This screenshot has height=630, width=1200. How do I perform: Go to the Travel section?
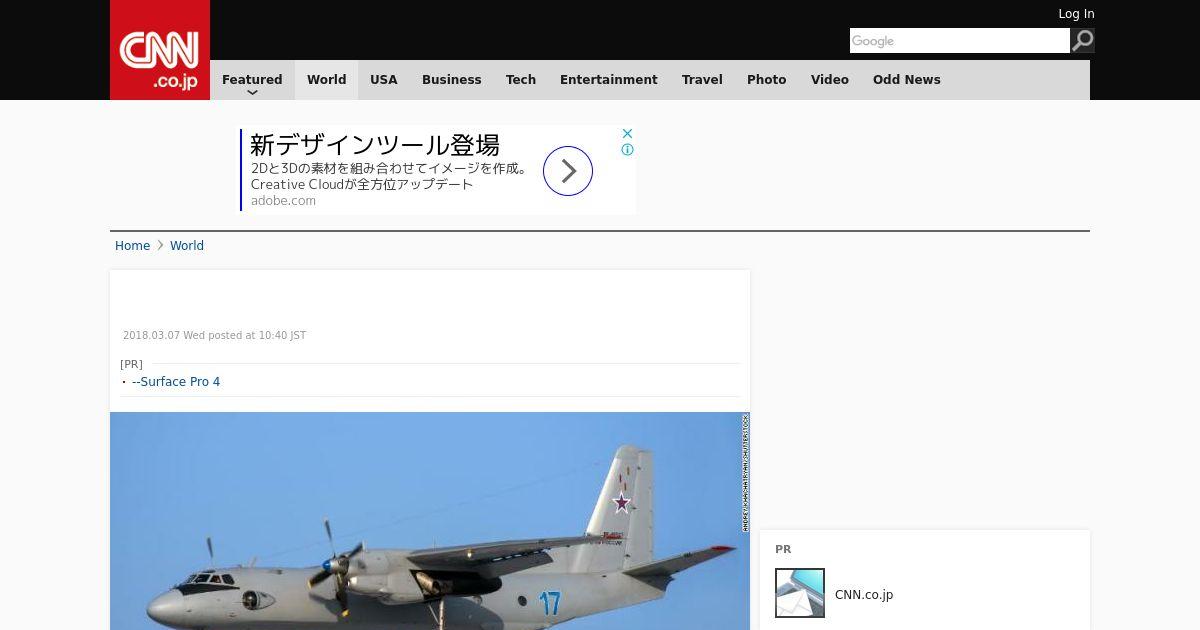point(702,80)
